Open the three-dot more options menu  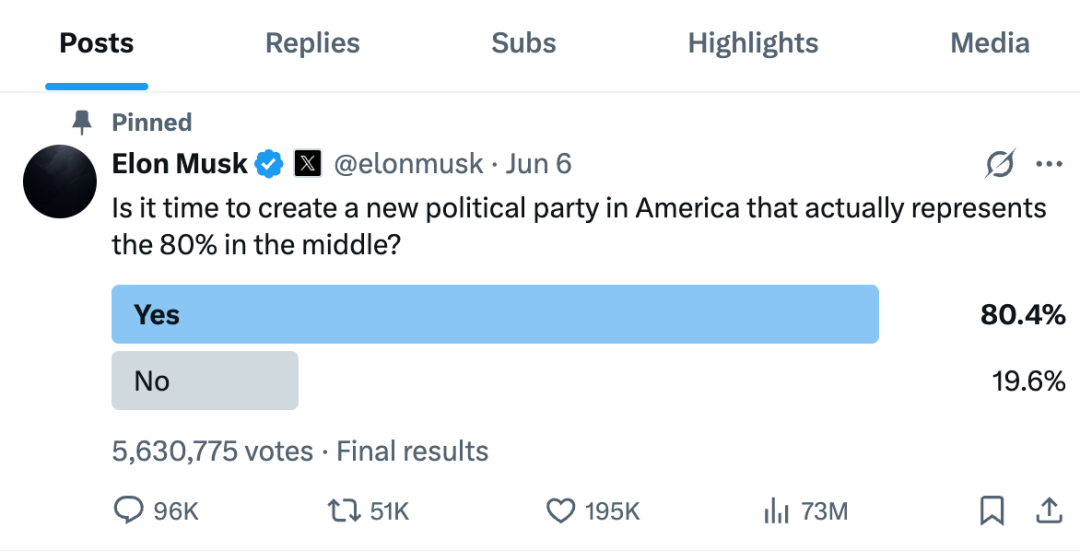[1048, 164]
